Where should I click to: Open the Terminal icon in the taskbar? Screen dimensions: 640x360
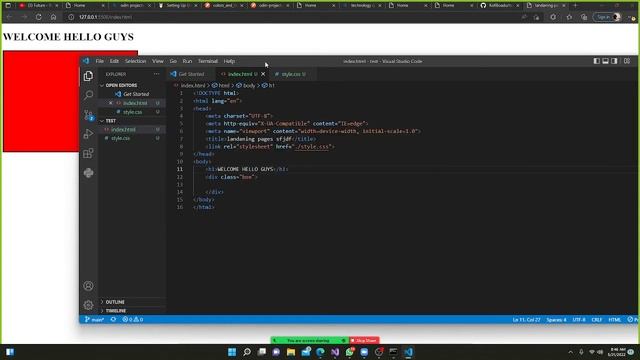393,352
